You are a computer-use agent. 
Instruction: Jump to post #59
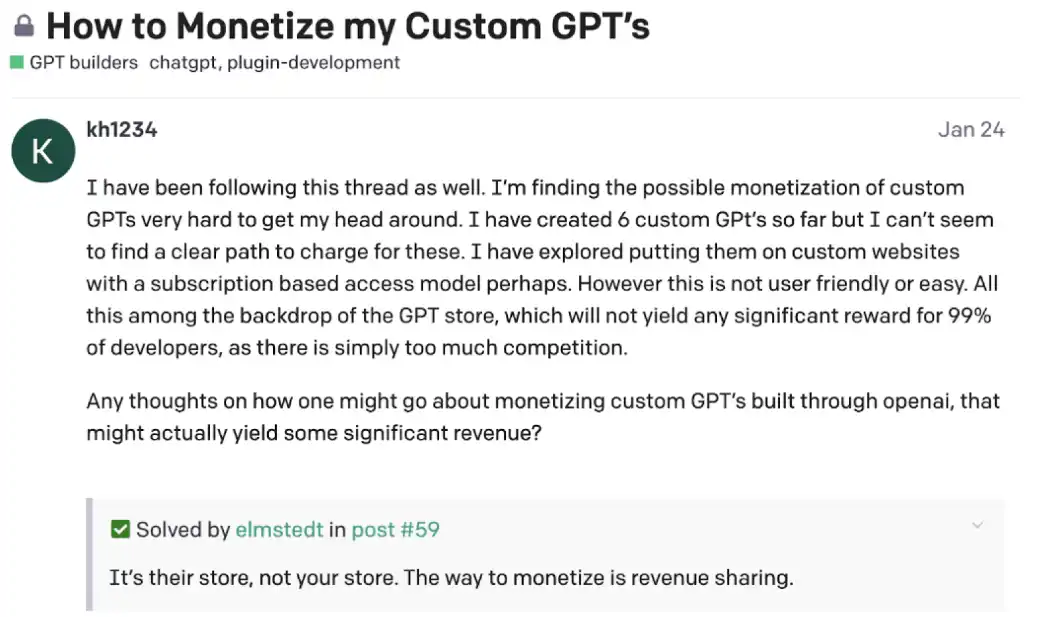coord(395,529)
